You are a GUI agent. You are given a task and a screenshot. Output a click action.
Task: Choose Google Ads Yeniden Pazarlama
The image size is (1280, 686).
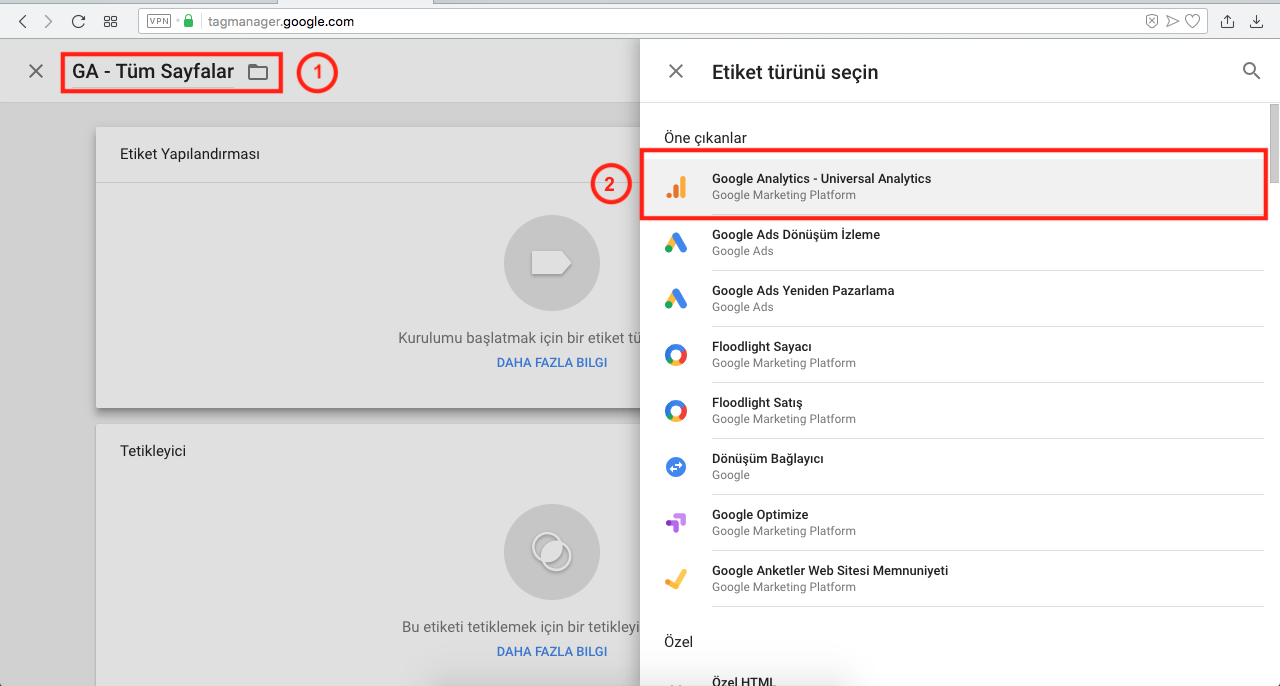952,298
